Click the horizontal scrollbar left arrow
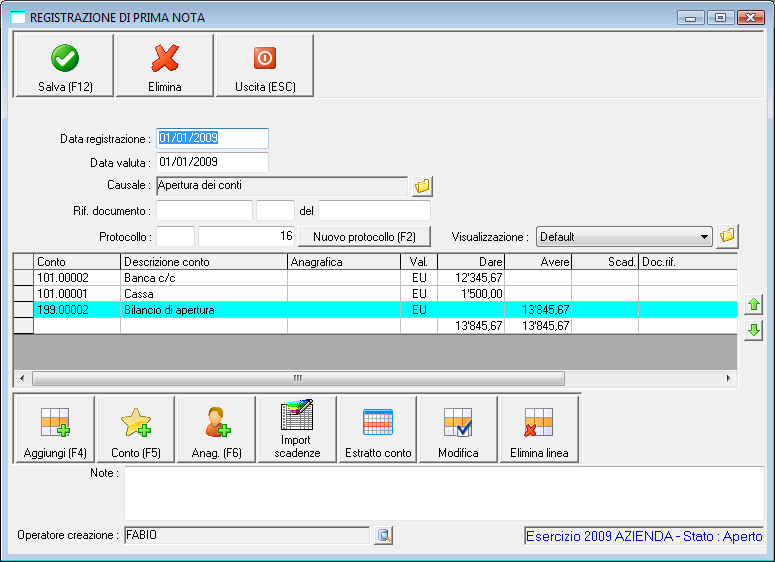 click(x=22, y=379)
